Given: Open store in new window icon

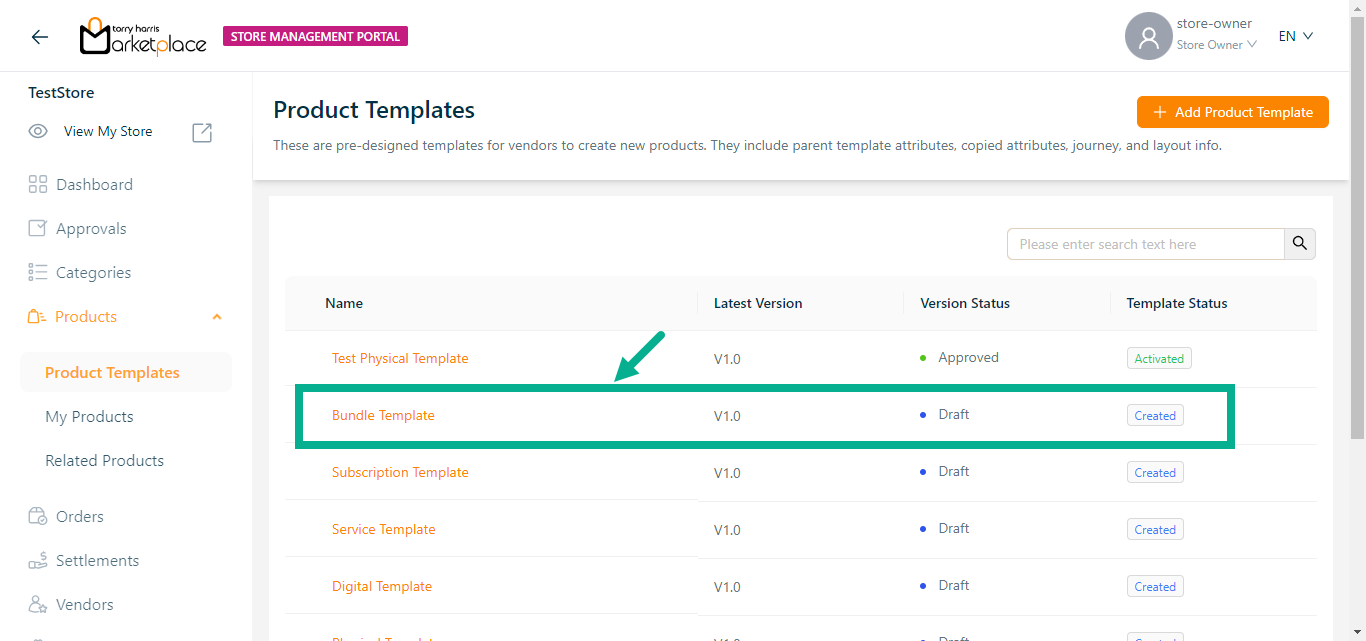Looking at the screenshot, I should (202, 132).
